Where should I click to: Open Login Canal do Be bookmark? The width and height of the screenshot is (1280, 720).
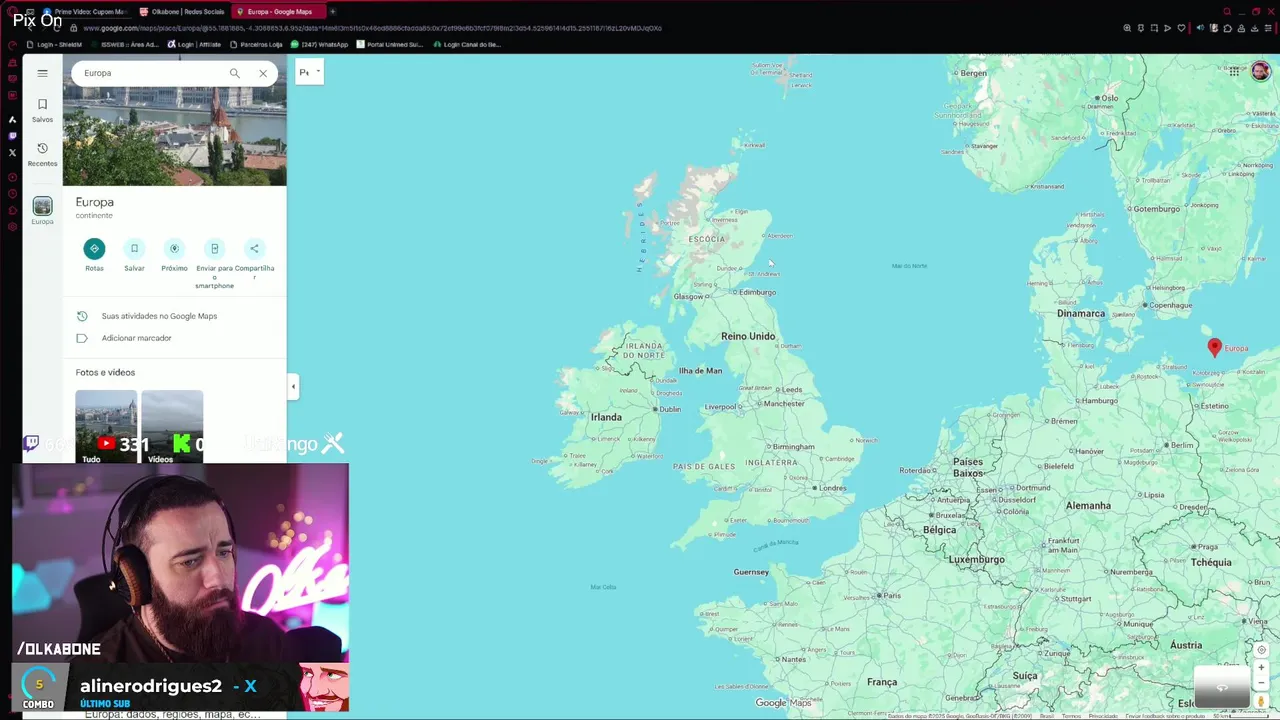[x=467, y=44]
